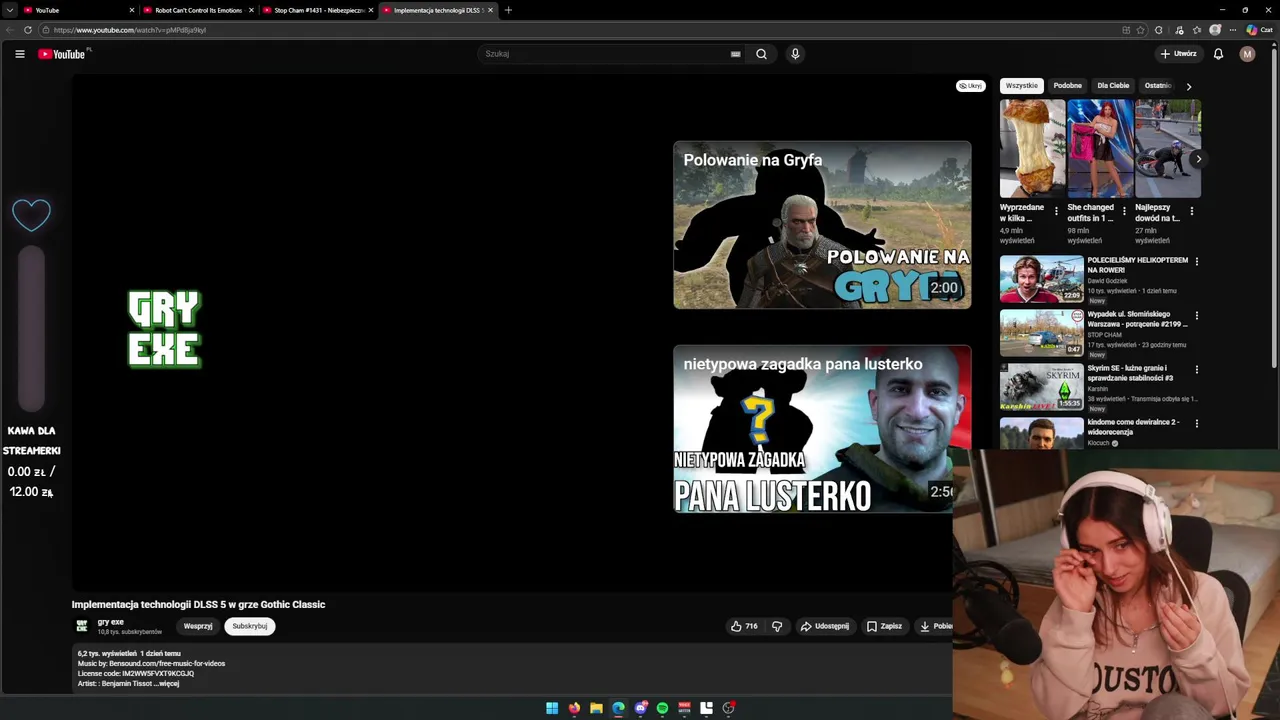This screenshot has height=720, width=1280.
Task: Open options for kindome come dewiralnce video
Action: pyautogui.click(x=1197, y=424)
